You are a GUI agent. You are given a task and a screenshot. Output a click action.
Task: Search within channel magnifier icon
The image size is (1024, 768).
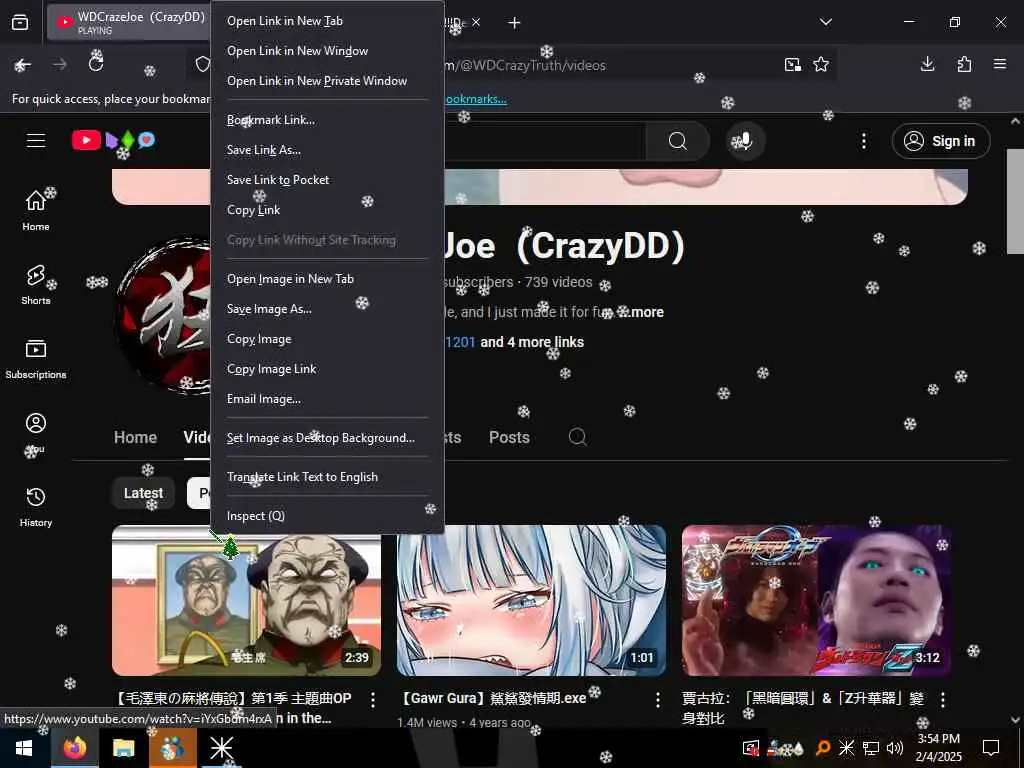pos(577,437)
